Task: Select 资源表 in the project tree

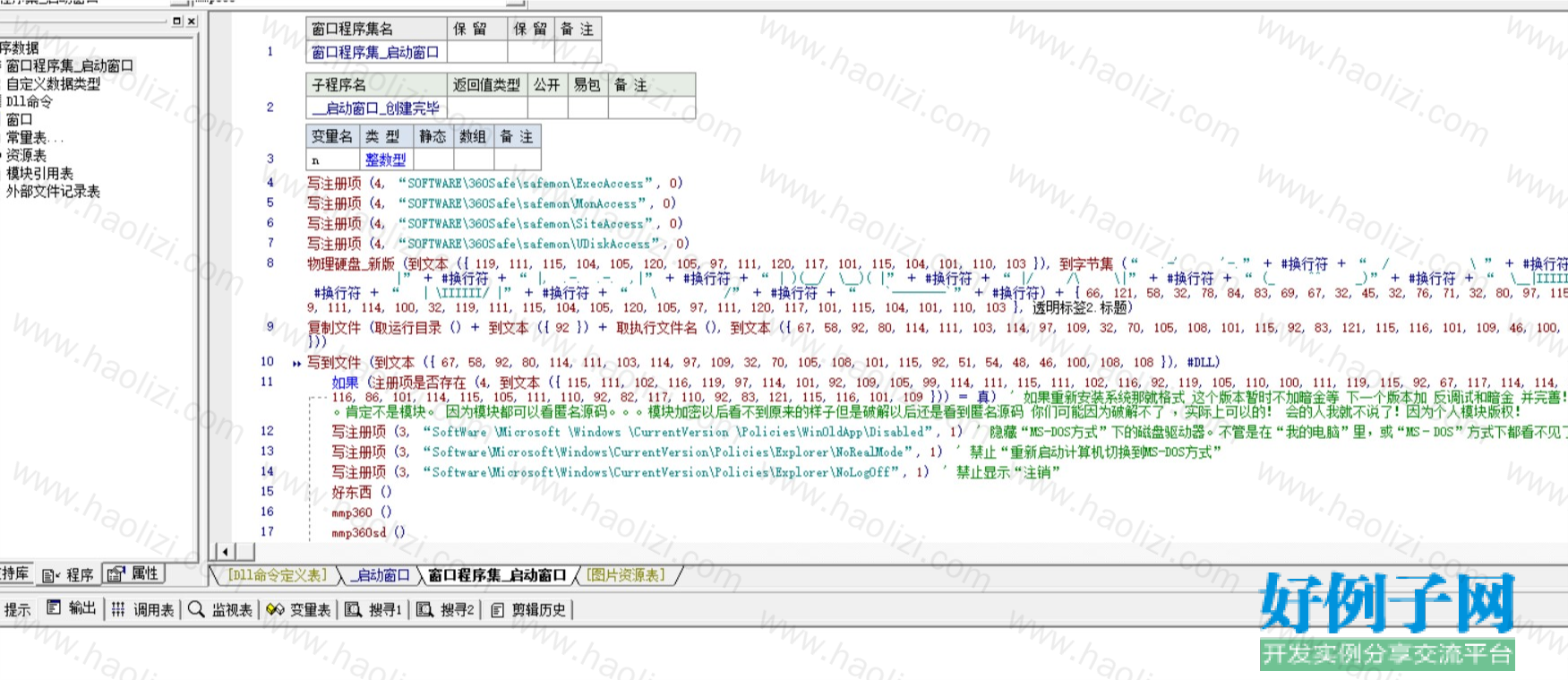Action: point(26,155)
